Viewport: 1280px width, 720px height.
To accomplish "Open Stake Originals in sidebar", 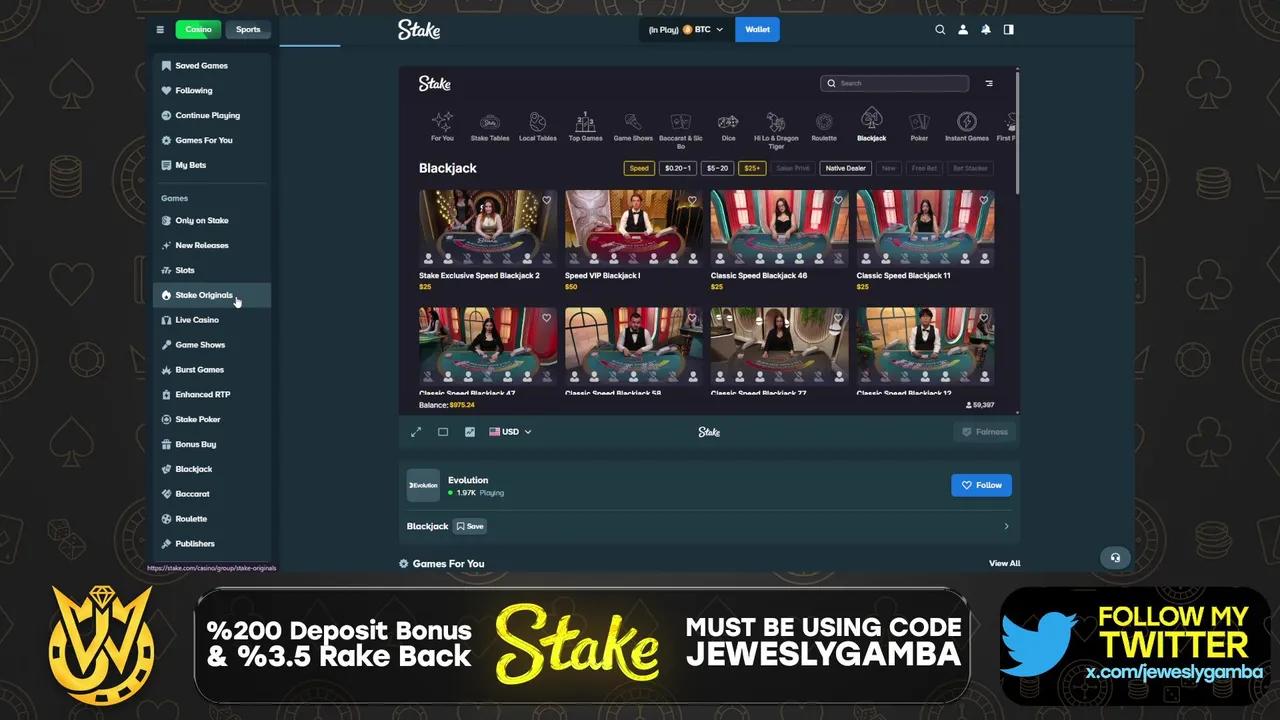I will click(x=211, y=295).
